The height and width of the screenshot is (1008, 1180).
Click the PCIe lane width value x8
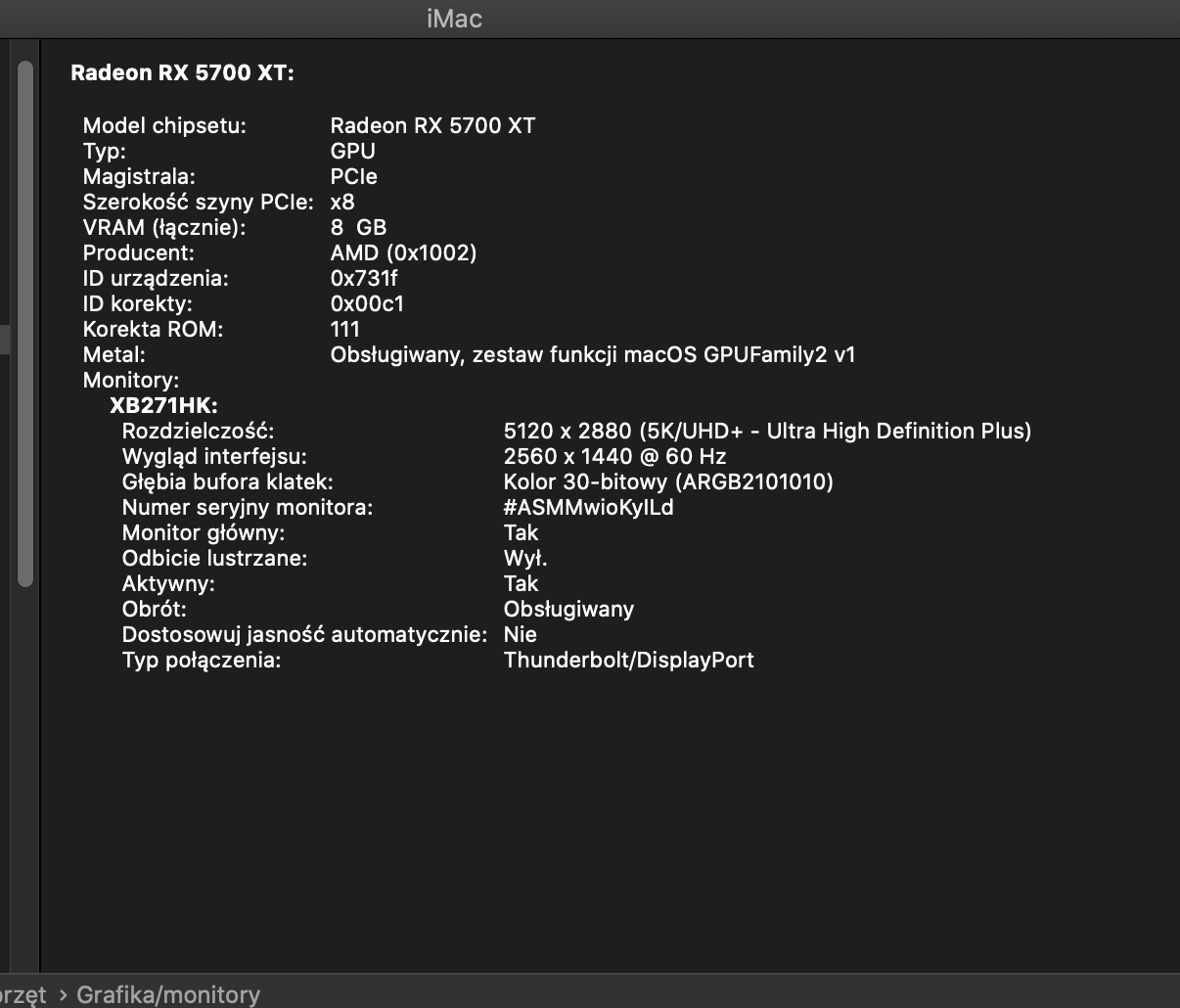click(x=342, y=202)
